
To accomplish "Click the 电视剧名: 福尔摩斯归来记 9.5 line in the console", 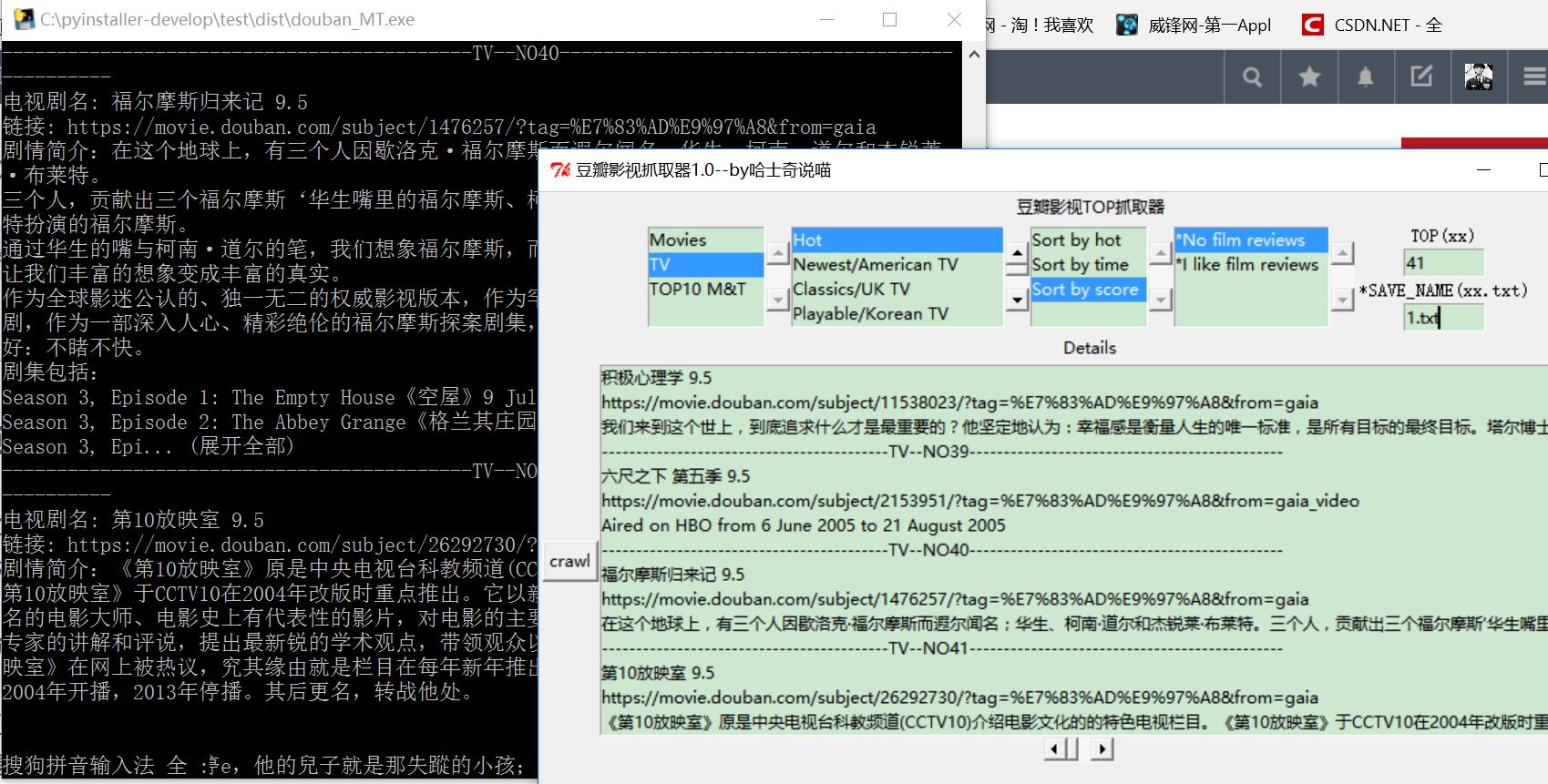I will click(156, 102).
